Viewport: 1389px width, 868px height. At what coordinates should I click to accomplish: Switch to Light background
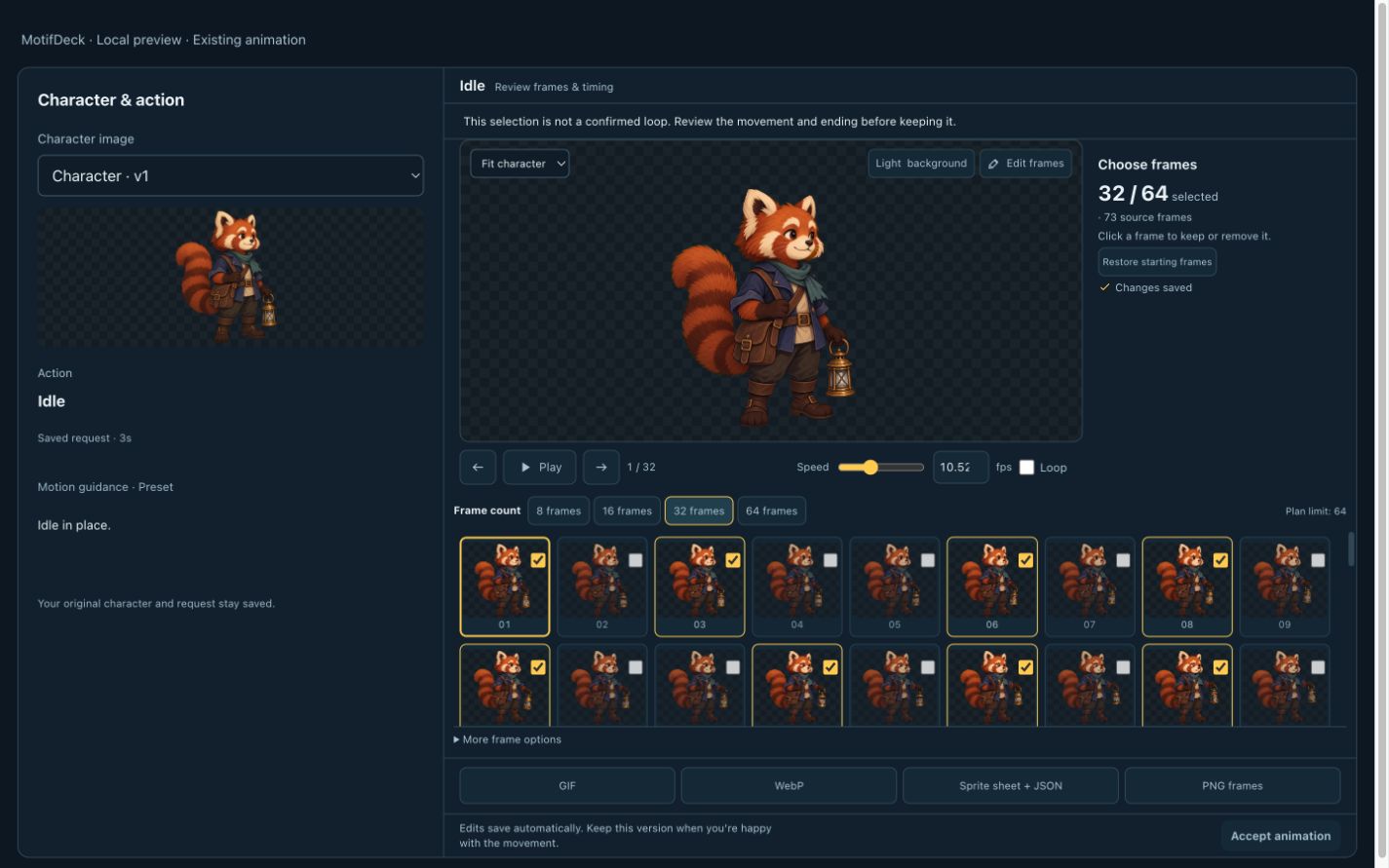tap(921, 164)
